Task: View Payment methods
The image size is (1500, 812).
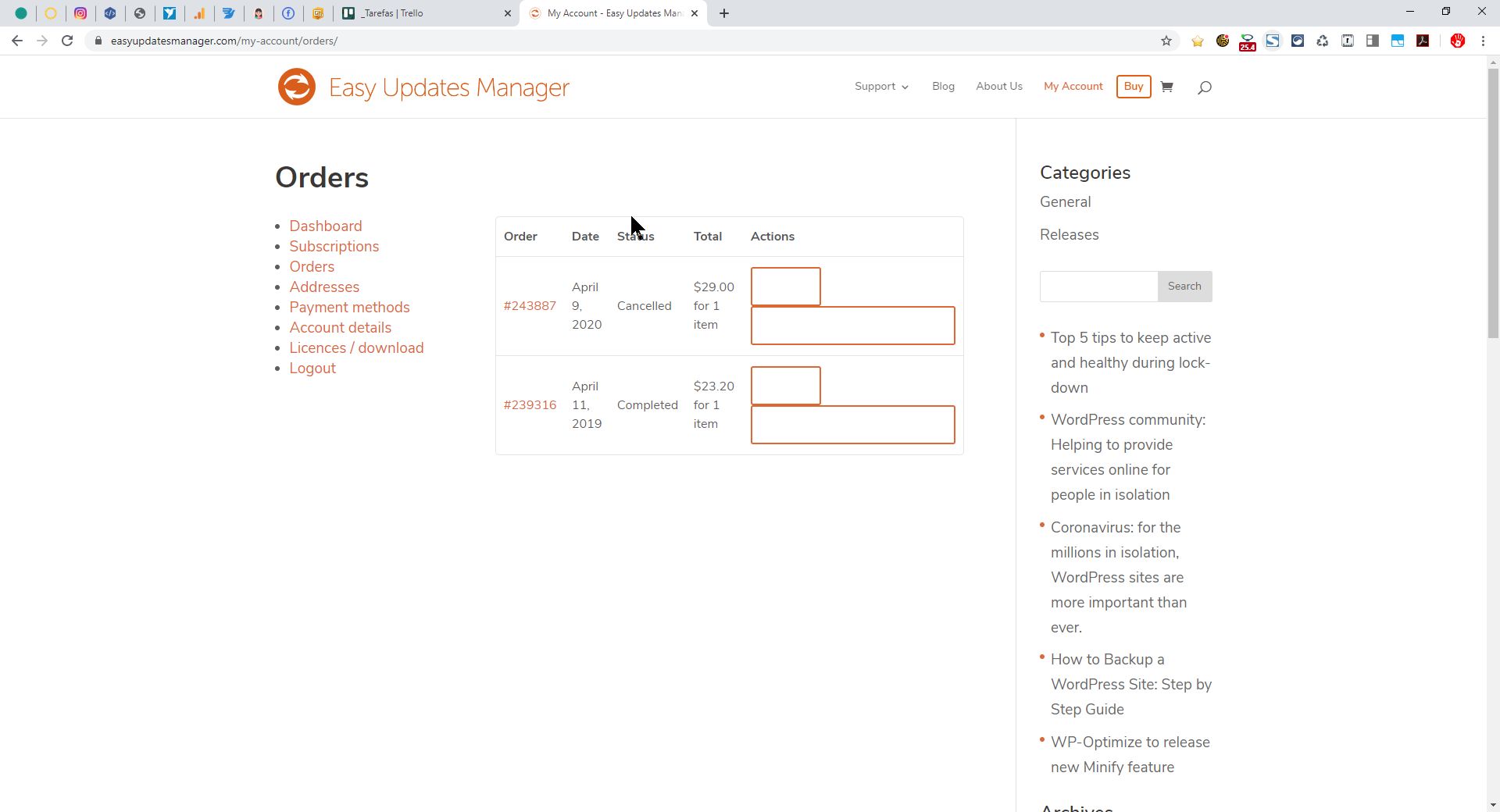Action: pyautogui.click(x=349, y=307)
